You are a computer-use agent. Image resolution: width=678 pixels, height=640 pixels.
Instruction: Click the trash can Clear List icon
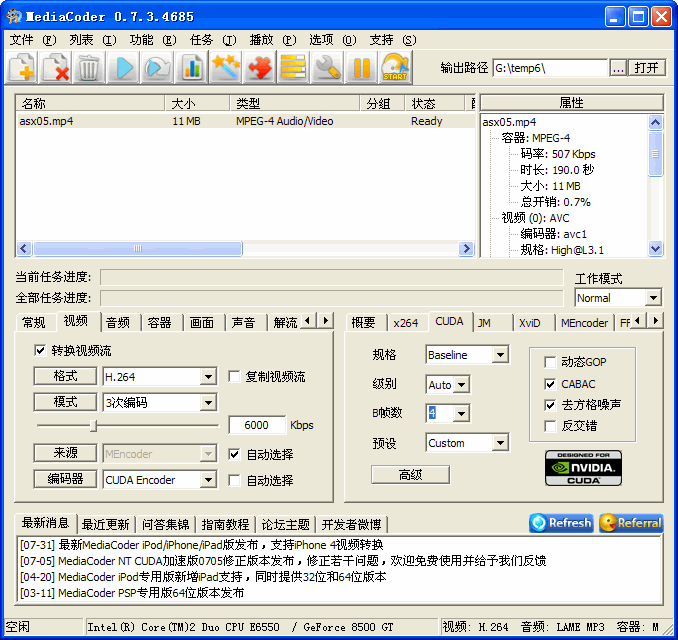click(x=89, y=67)
